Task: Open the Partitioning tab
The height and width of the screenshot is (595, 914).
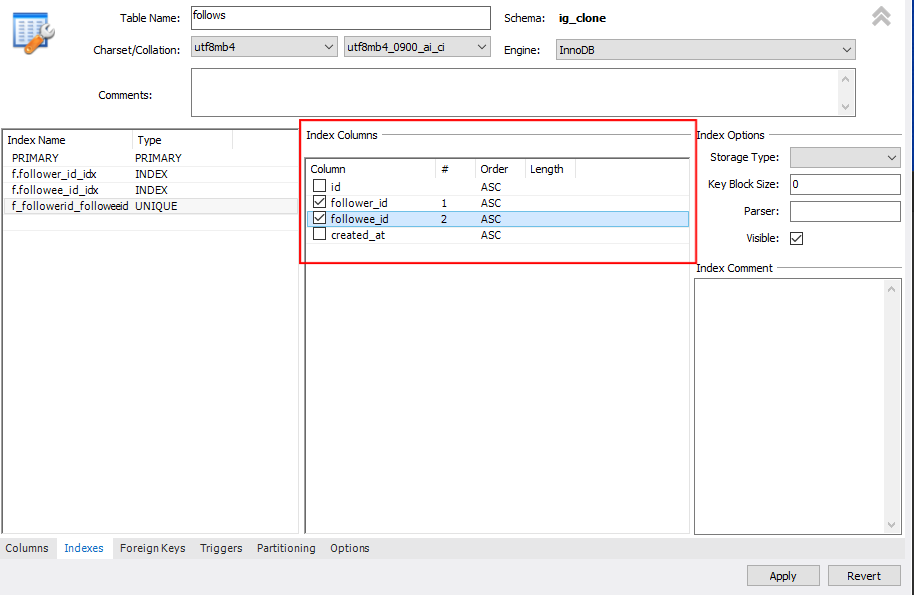Action: click(286, 548)
